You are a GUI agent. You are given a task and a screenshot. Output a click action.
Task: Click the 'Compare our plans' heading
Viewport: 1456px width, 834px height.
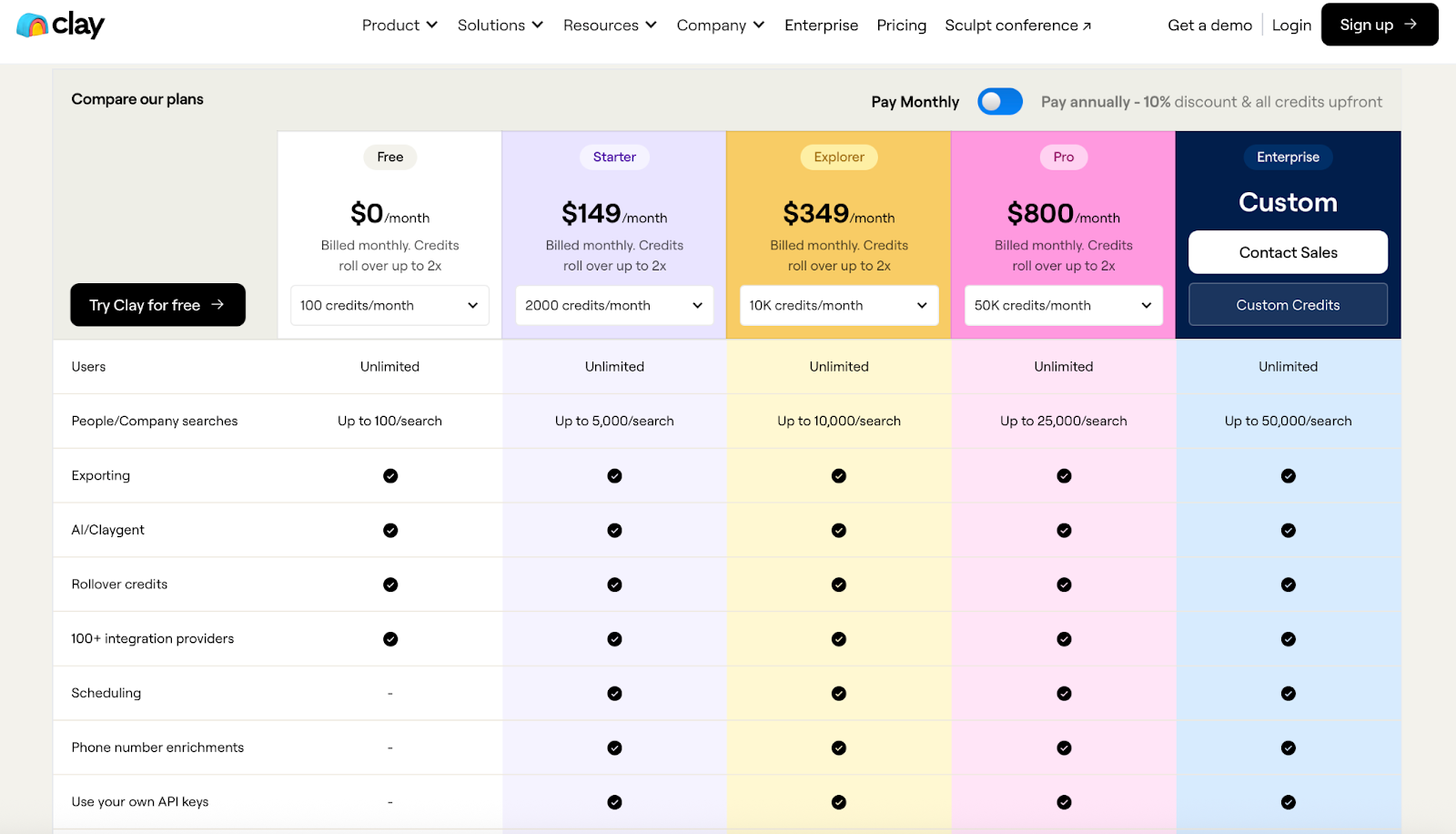(x=137, y=99)
